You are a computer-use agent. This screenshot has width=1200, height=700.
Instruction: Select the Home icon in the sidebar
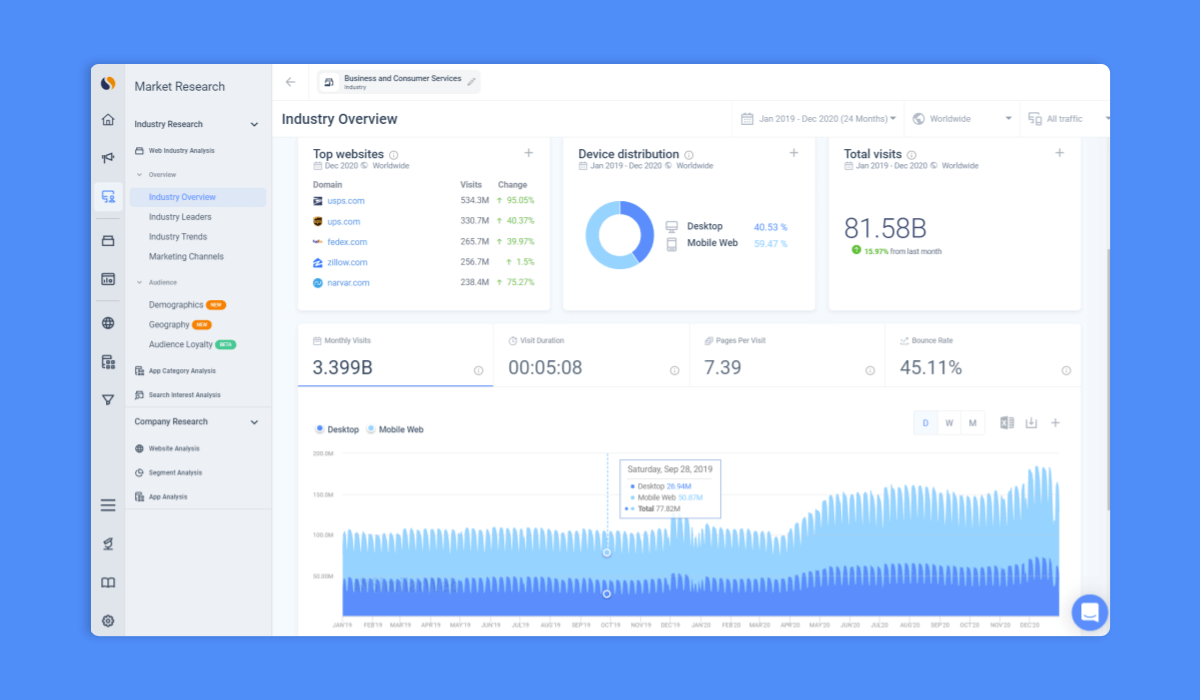point(107,119)
